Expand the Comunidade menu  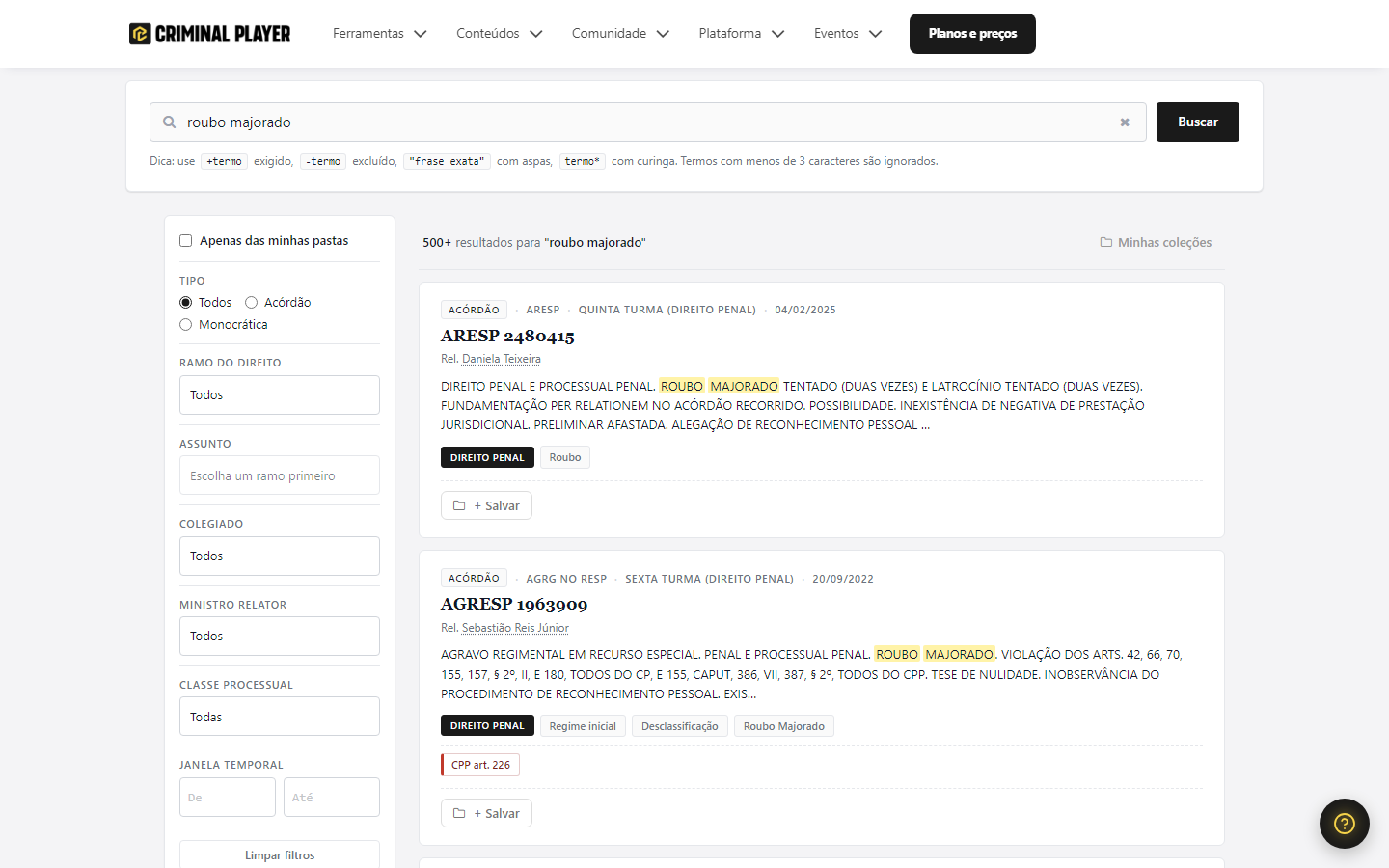(x=620, y=34)
